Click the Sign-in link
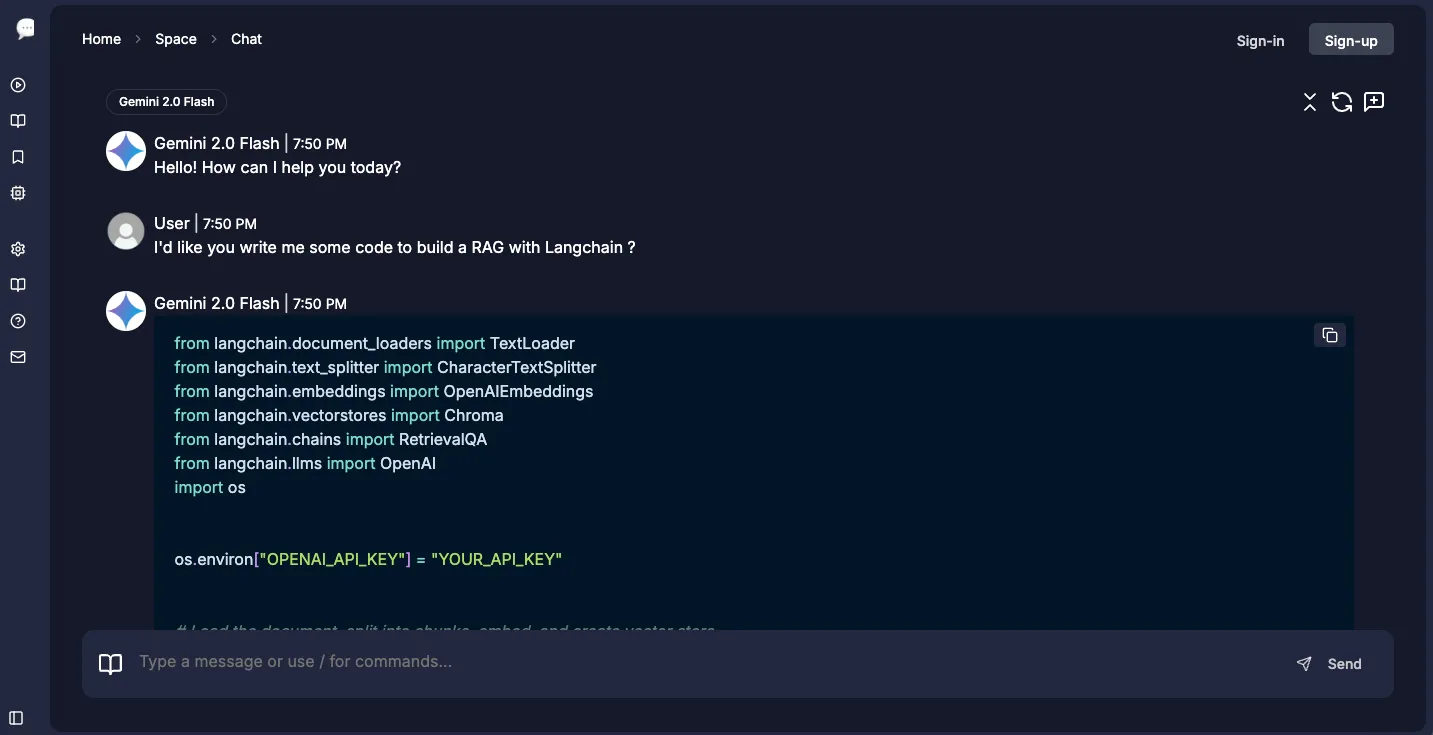Image resolution: width=1433 pixels, height=735 pixels. coord(1260,41)
